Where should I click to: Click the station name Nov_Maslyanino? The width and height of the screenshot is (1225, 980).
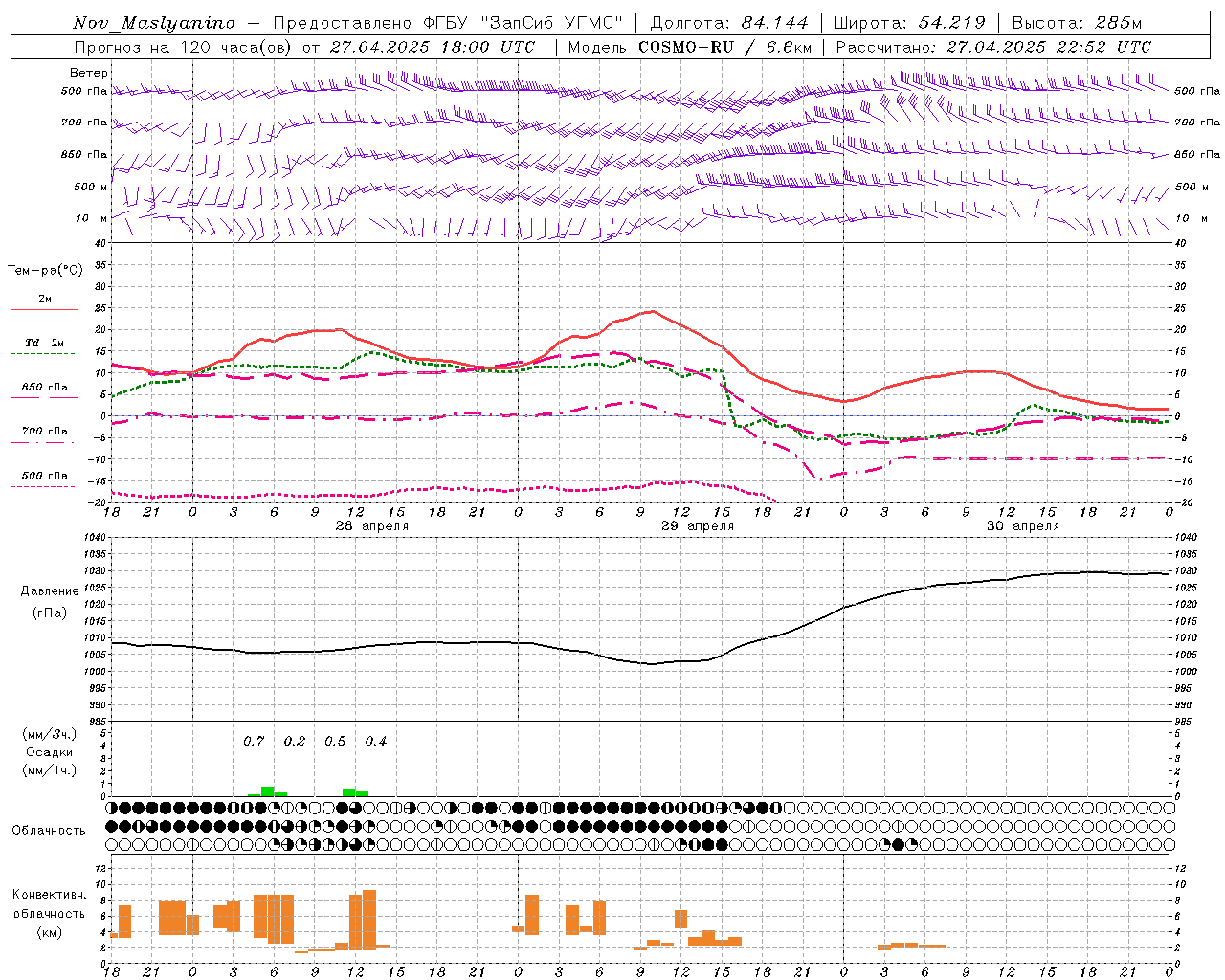[x=154, y=23]
